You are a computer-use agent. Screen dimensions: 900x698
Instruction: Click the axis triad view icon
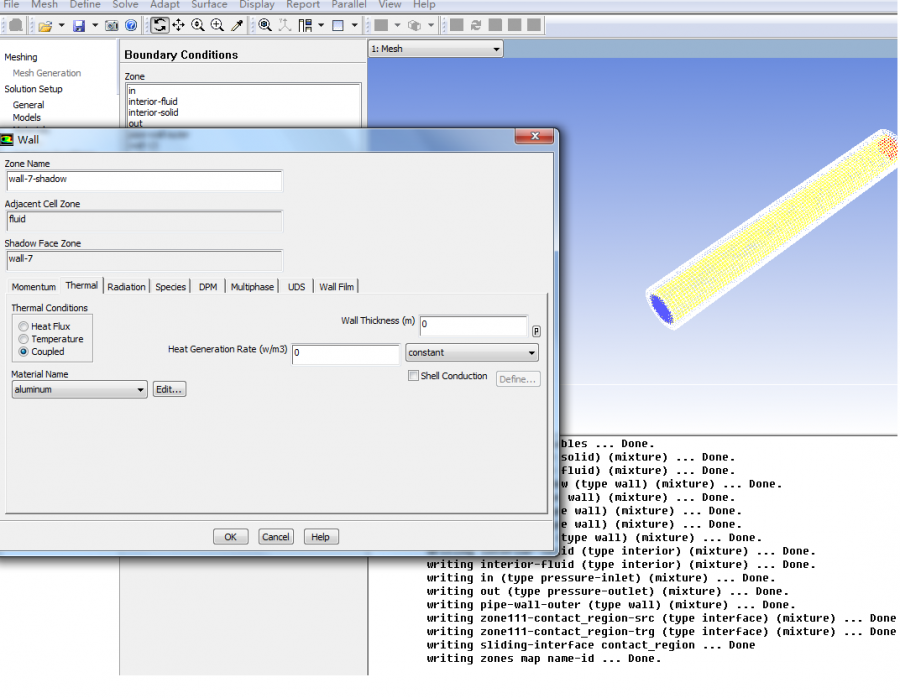click(x=285, y=25)
